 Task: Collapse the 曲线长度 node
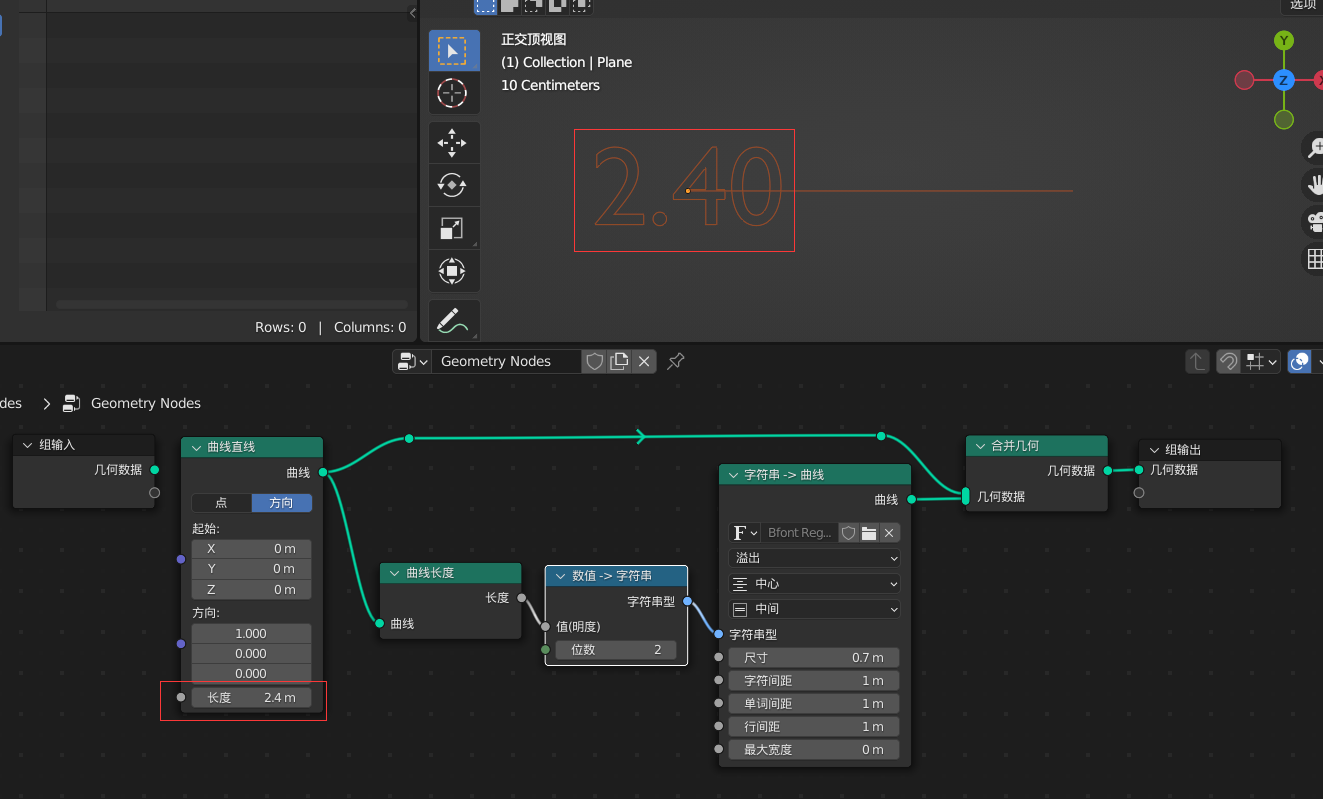[395, 573]
